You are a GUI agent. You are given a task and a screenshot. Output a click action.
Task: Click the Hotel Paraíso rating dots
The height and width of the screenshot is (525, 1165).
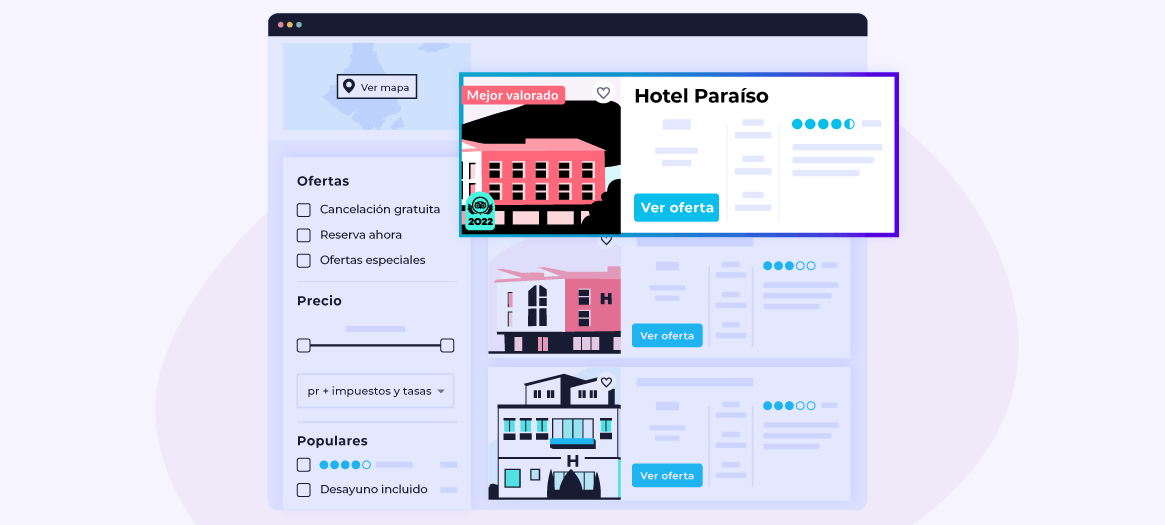click(x=823, y=124)
